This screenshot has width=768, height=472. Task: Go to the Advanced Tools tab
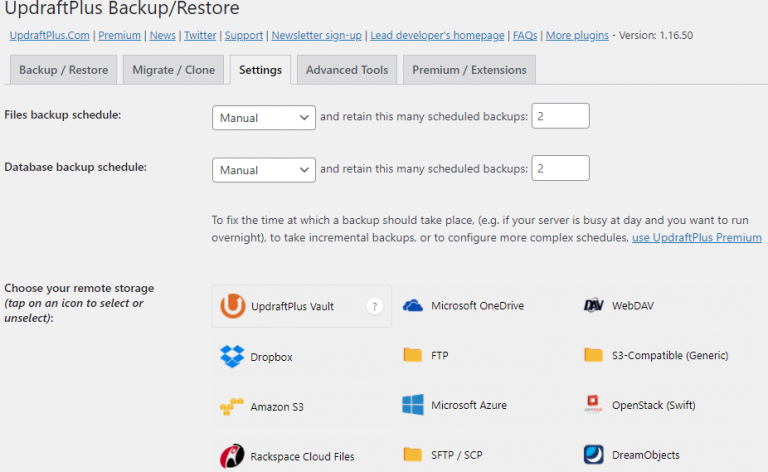347,70
